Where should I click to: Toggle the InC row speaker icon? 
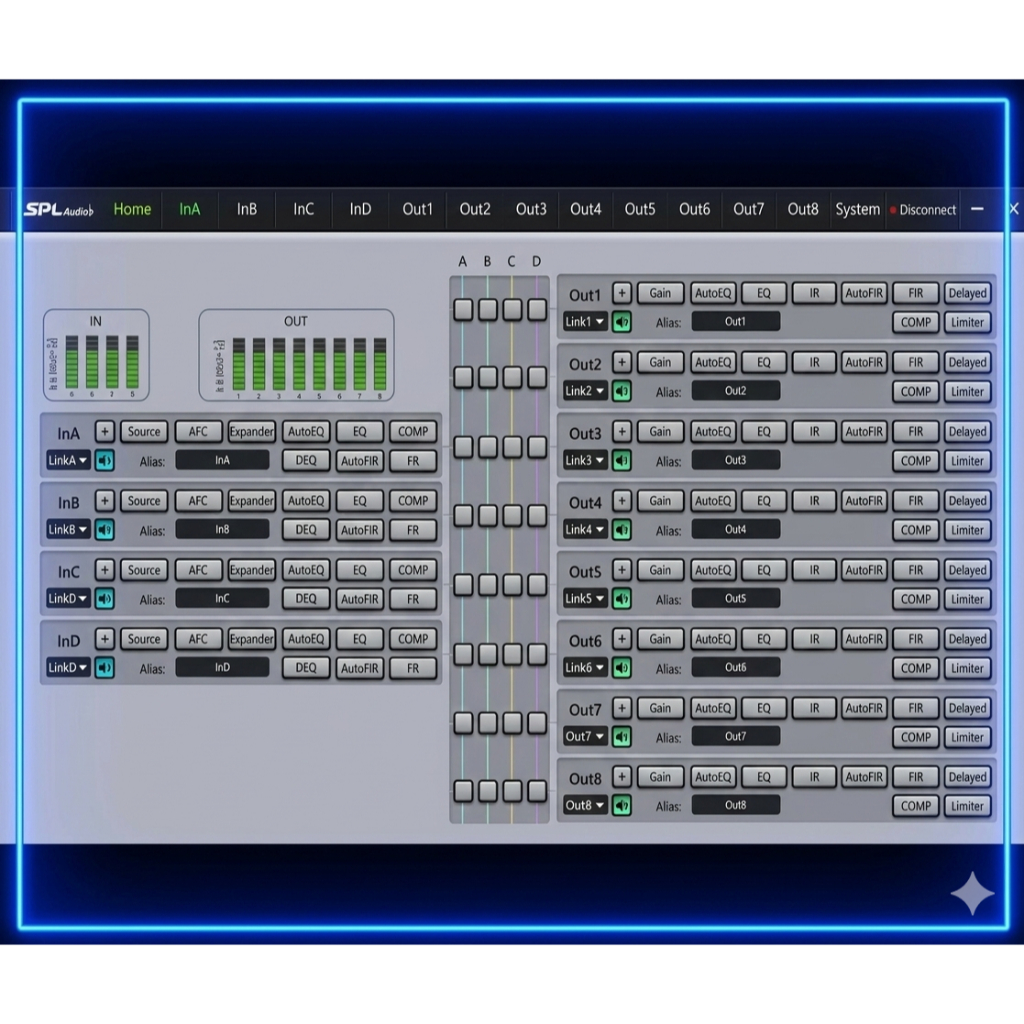point(104,598)
